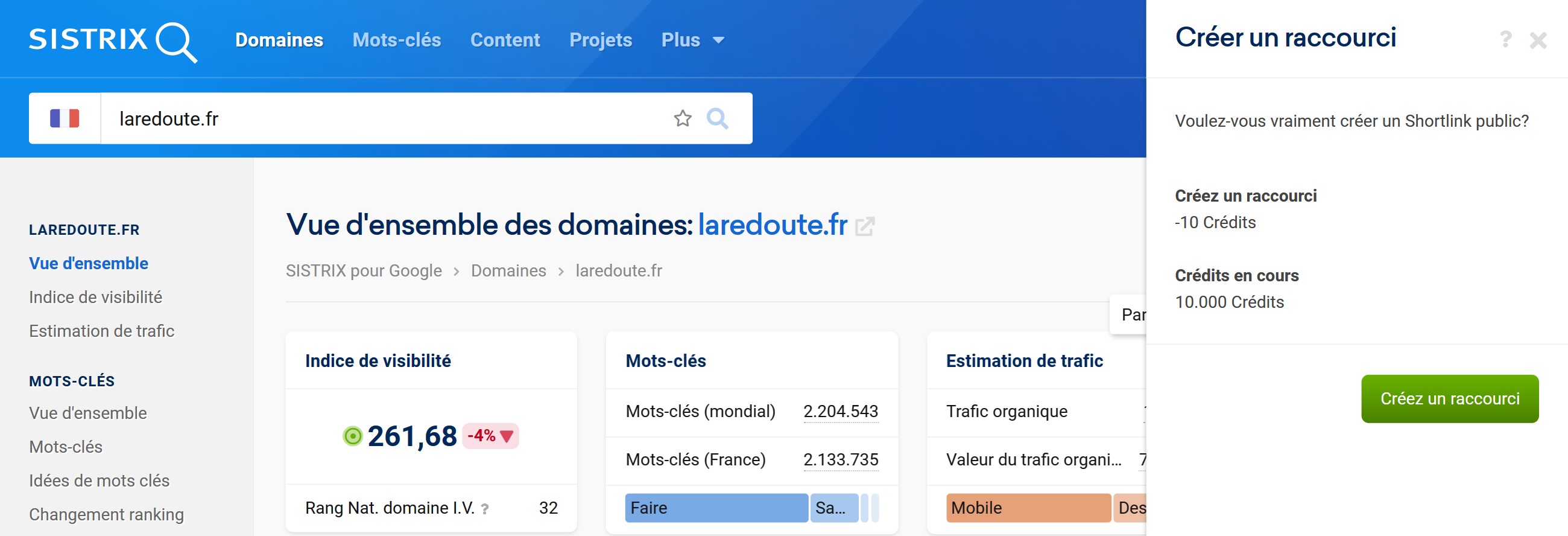The image size is (1568, 536).
Task: Open help icon beside Rang Nat. domaine I.V.
Action: [484, 509]
